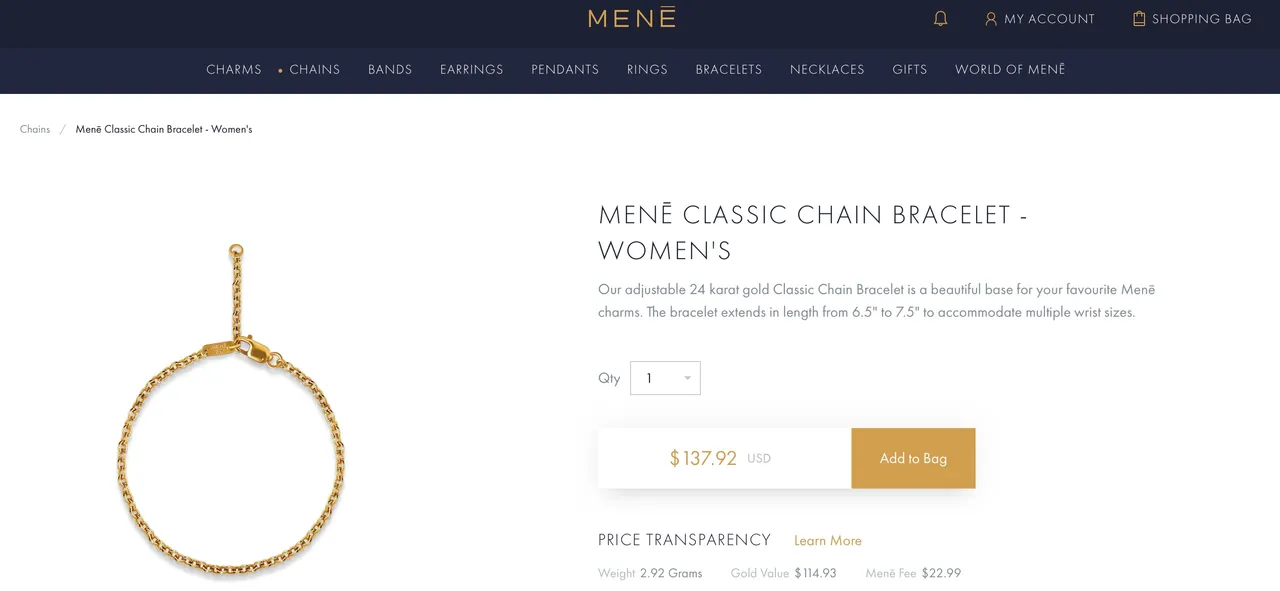The image size is (1280, 591).
Task: Open the Qty quantity dropdown
Action: (x=665, y=378)
